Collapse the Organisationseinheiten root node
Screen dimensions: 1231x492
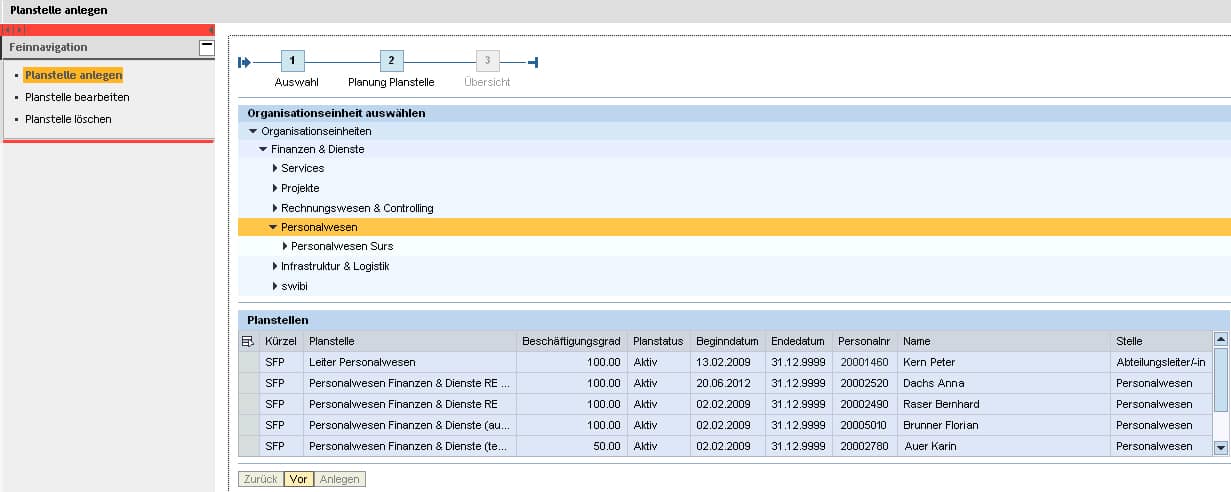point(253,131)
